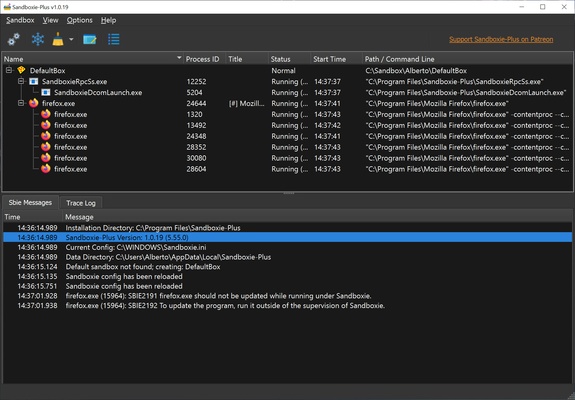Image resolution: width=575 pixels, height=400 pixels.
Task: Select config reloaded message at 14:36:15.135
Action: 288,276
